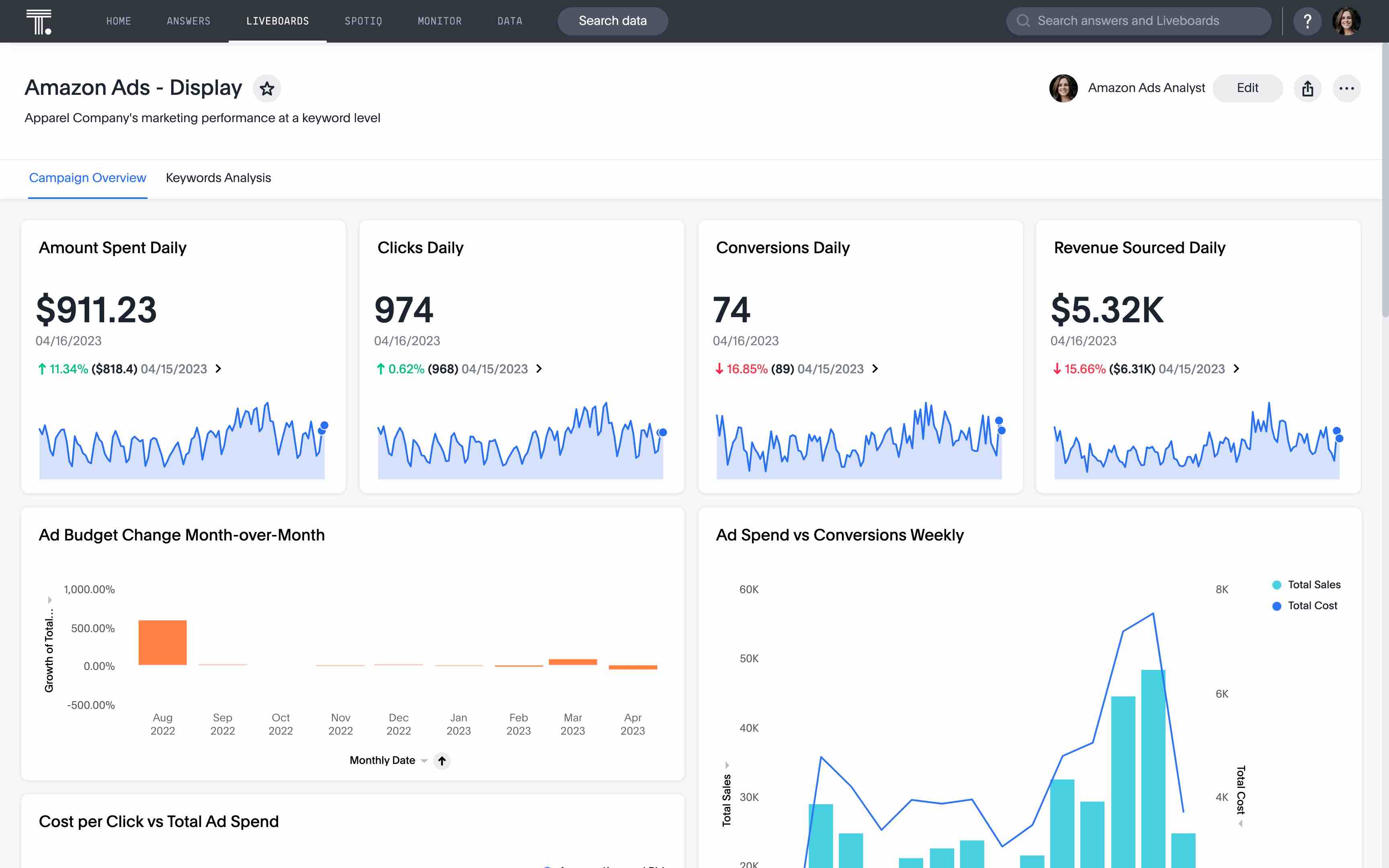The width and height of the screenshot is (1389, 868).
Task: Toggle Total Cost legend swatch
Action: coord(1276,606)
